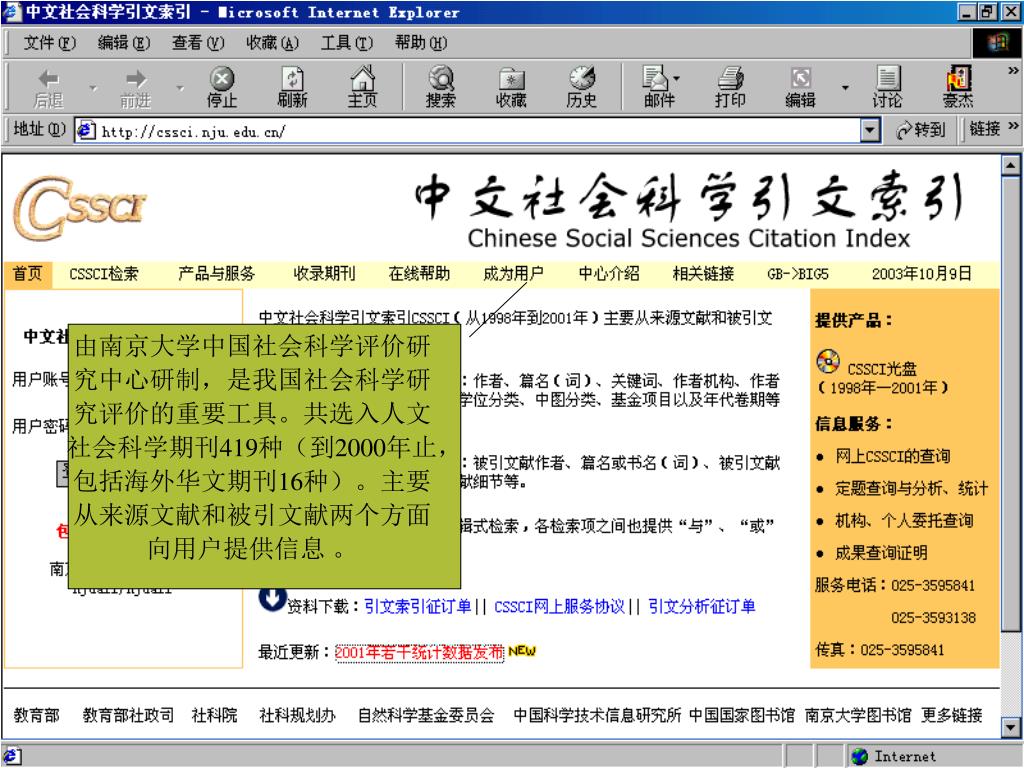Open CSSCI网上服务协议 link

click(x=560, y=607)
